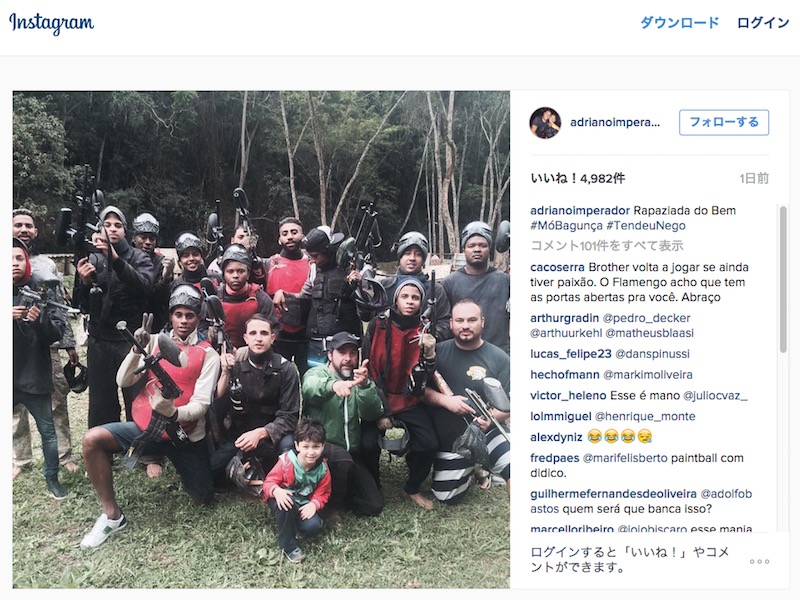The height and width of the screenshot is (600, 800).
Task: Open the three-dots more options menu
Action: pos(759,561)
